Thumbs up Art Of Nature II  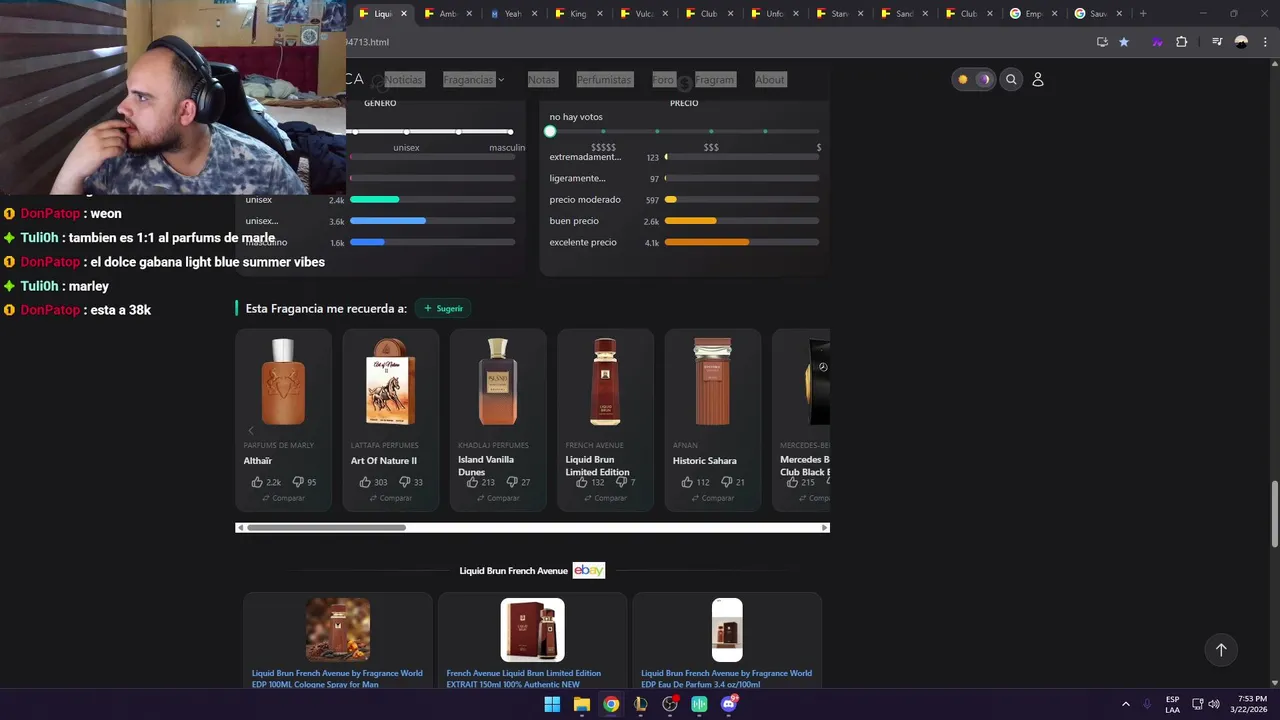(365, 482)
